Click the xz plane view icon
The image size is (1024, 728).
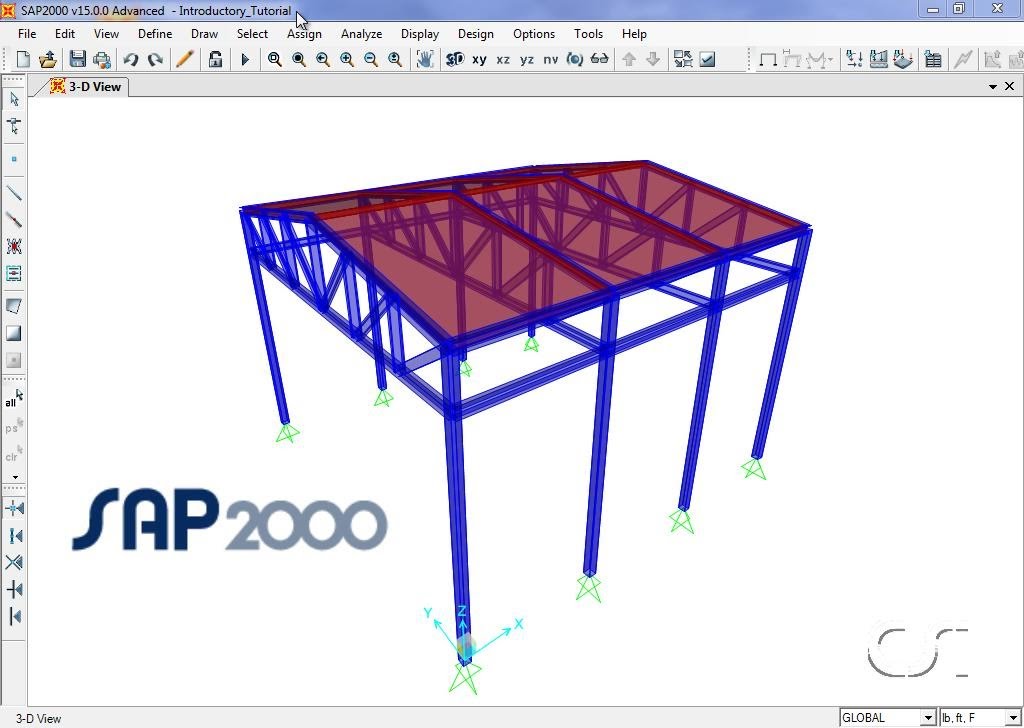click(504, 59)
